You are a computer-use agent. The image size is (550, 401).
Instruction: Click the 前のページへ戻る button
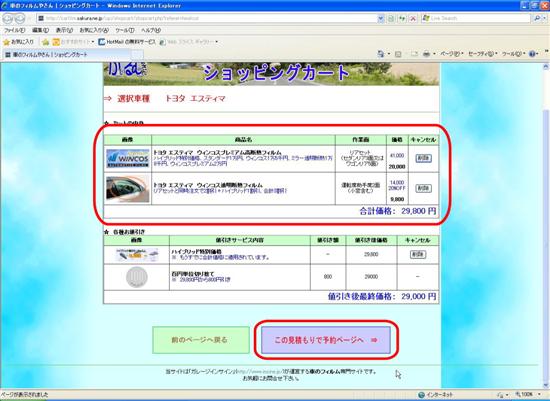pyautogui.click(x=201, y=340)
